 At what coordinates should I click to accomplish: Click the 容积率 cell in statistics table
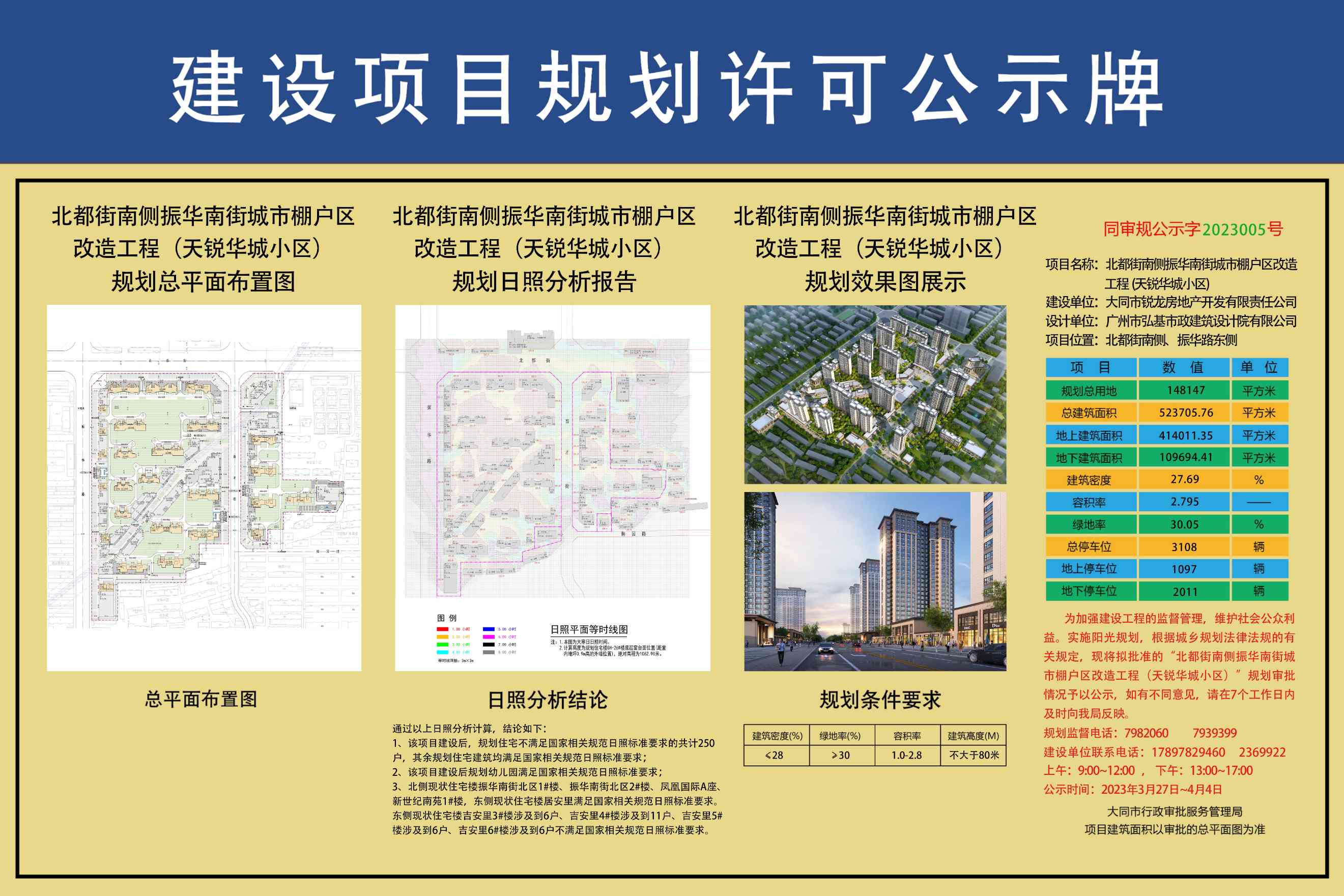point(1089,502)
